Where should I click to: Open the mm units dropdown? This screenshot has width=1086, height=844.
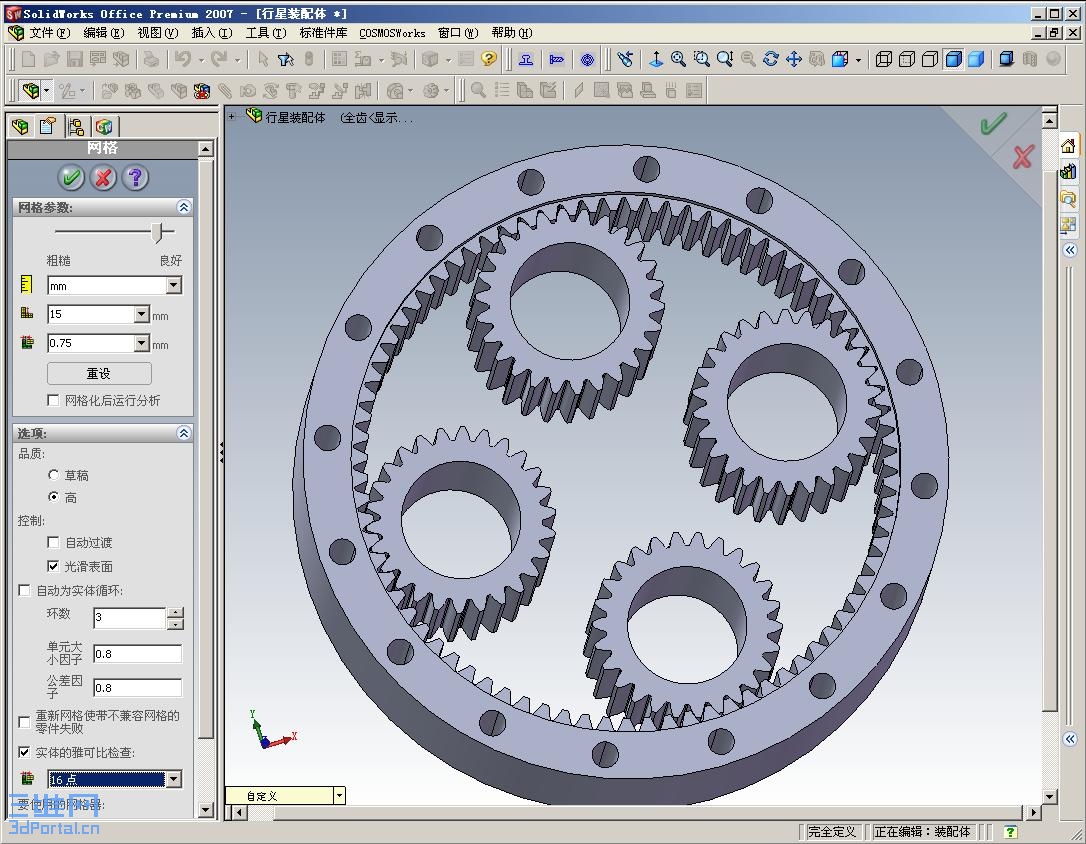[174, 285]
